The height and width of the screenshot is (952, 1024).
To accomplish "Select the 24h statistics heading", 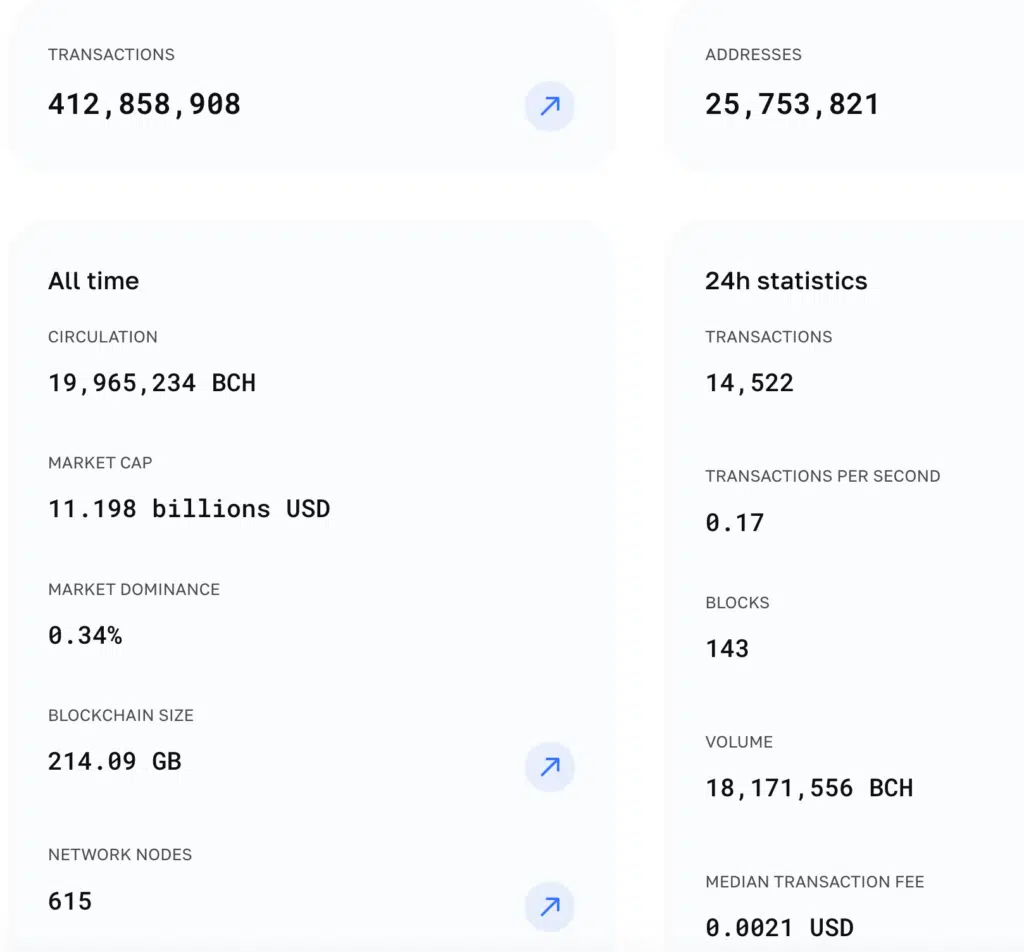I will tap(786, 281).
